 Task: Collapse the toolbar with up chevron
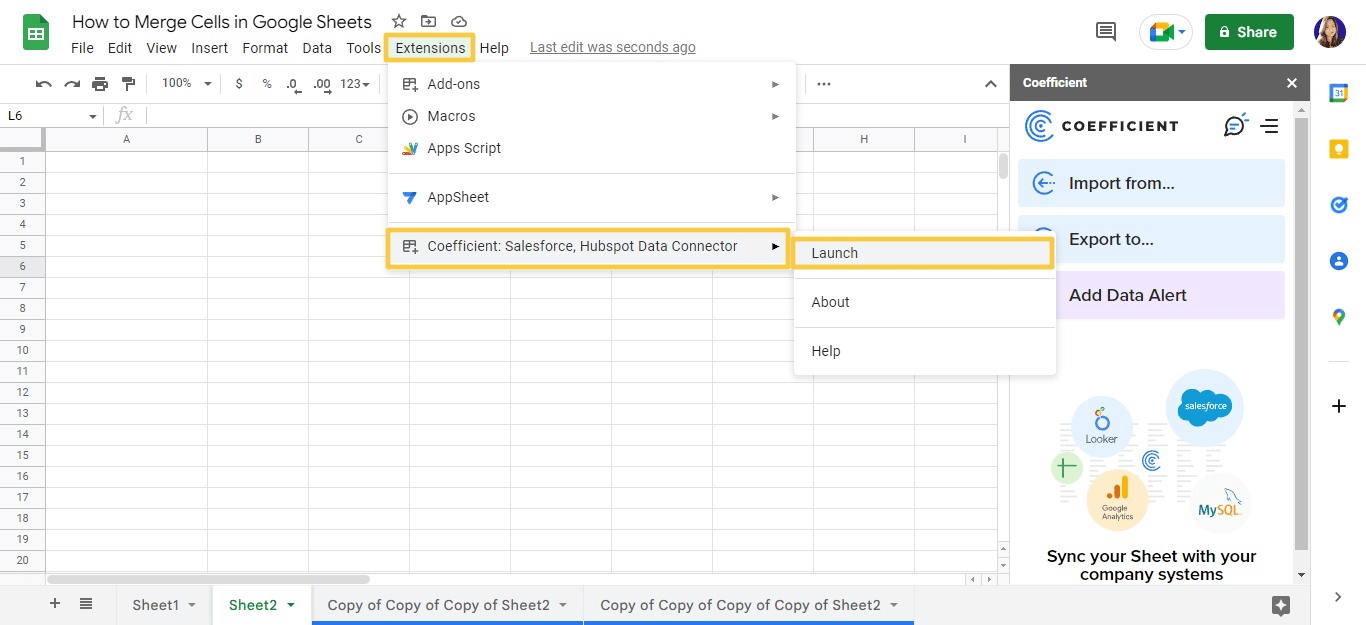pyautogui.click(x=990, y=84)
